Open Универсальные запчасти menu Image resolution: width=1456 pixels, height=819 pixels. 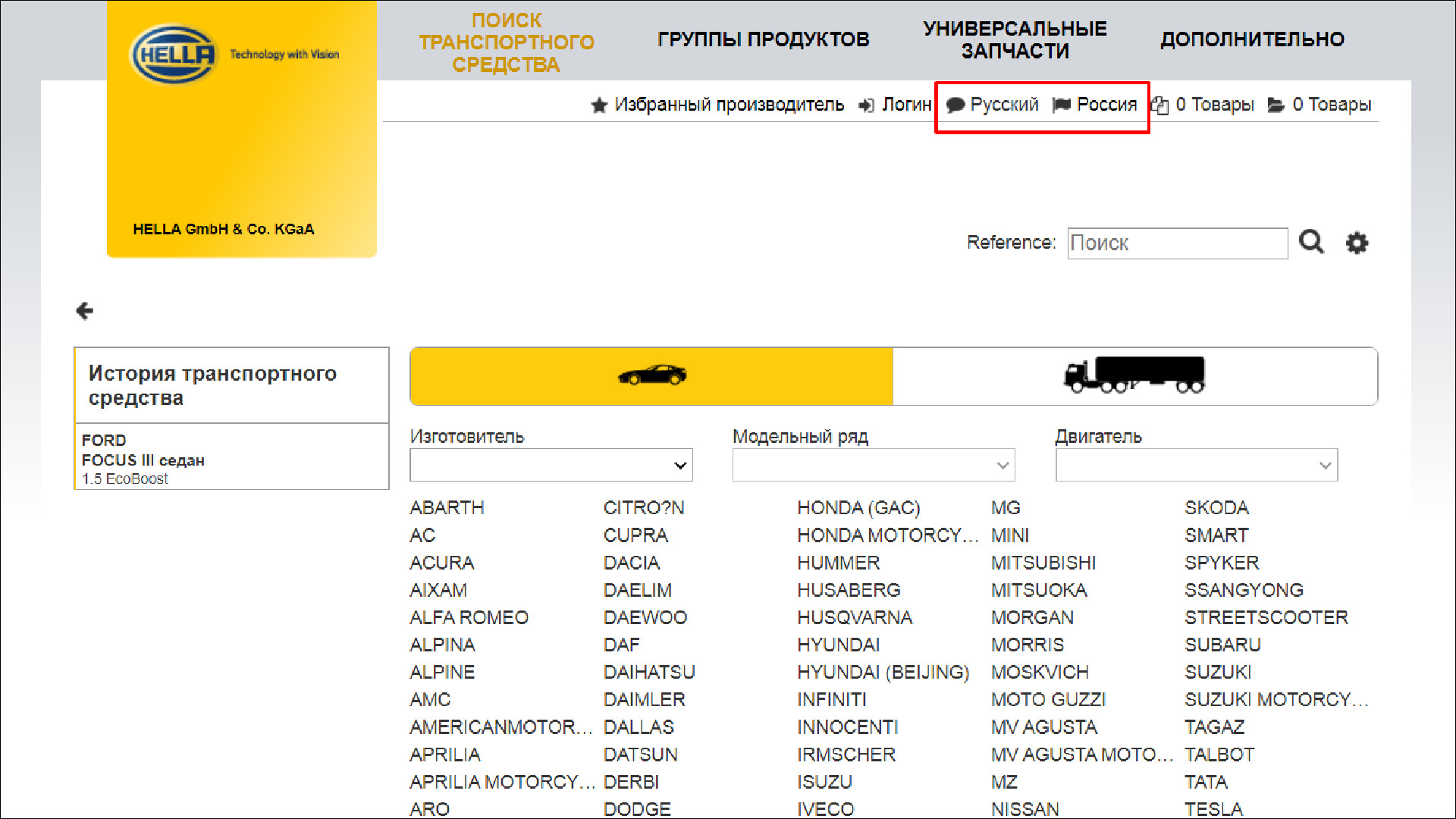[x=1015, y=39]
